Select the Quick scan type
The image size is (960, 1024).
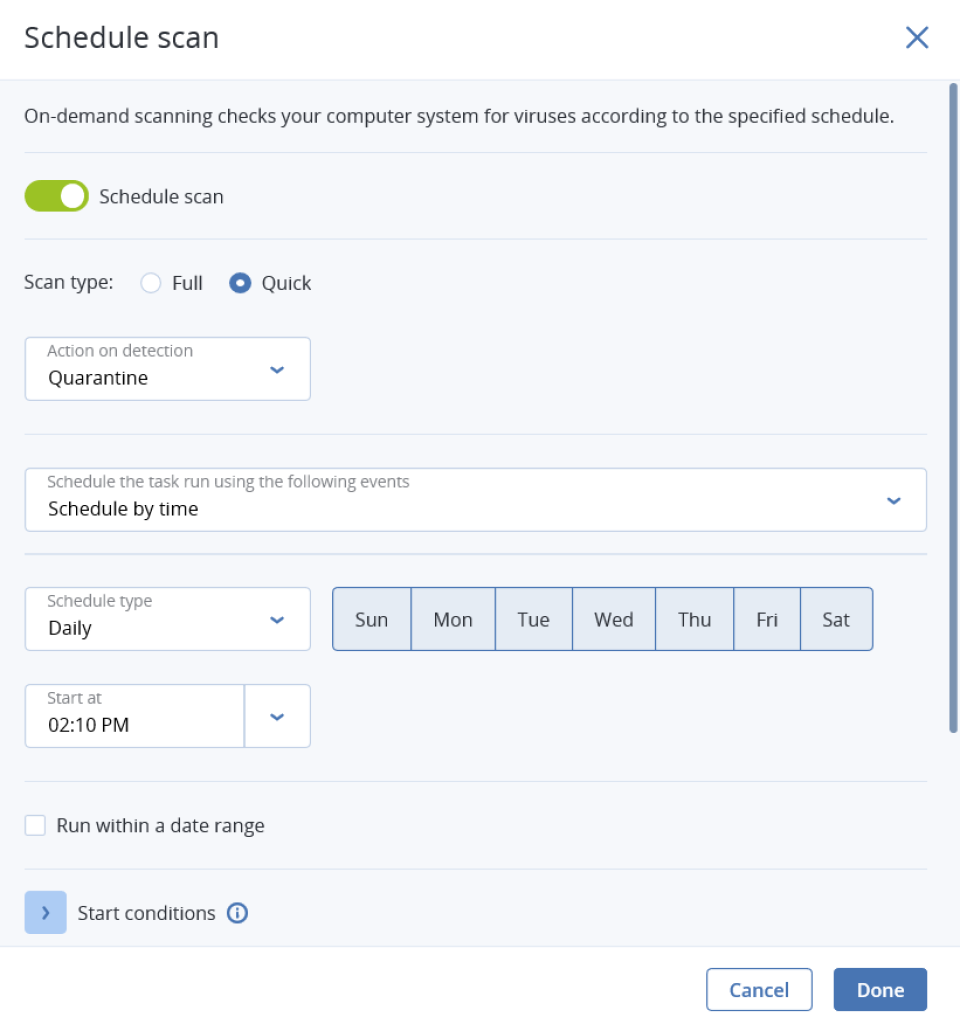(x=240, y=283)
